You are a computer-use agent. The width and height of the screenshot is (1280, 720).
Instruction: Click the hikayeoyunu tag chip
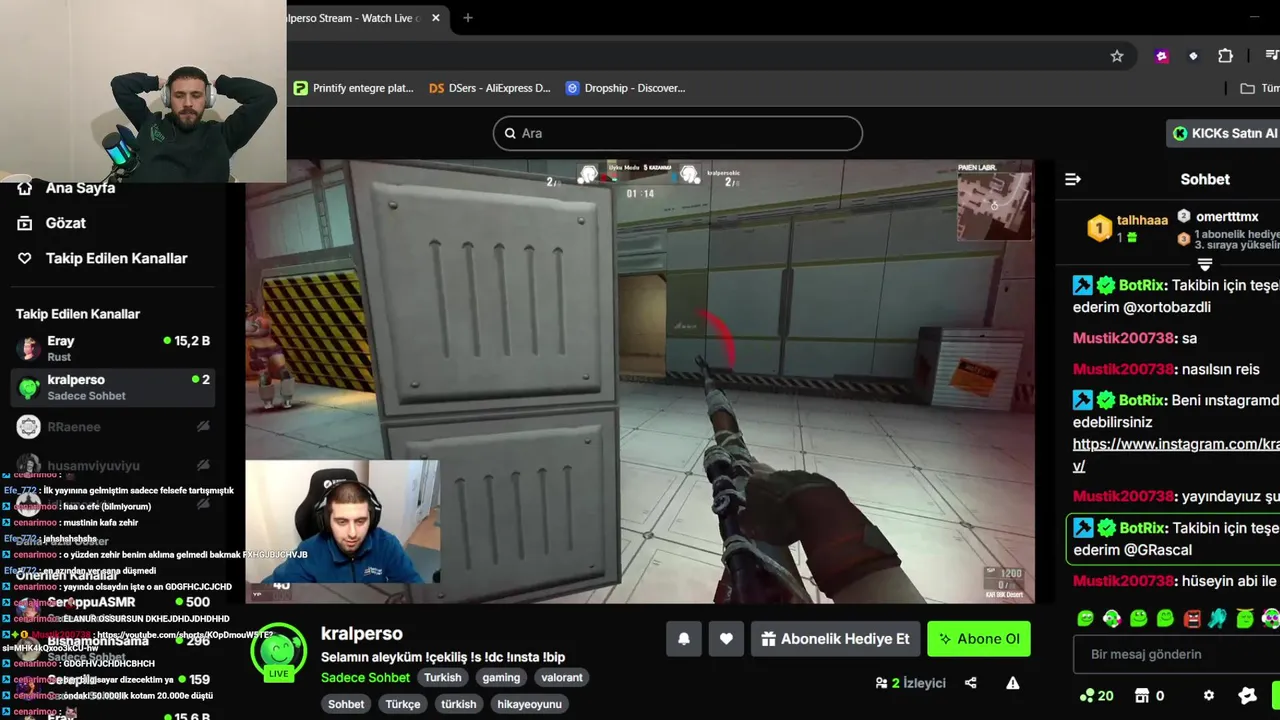[x=529, y=704]
